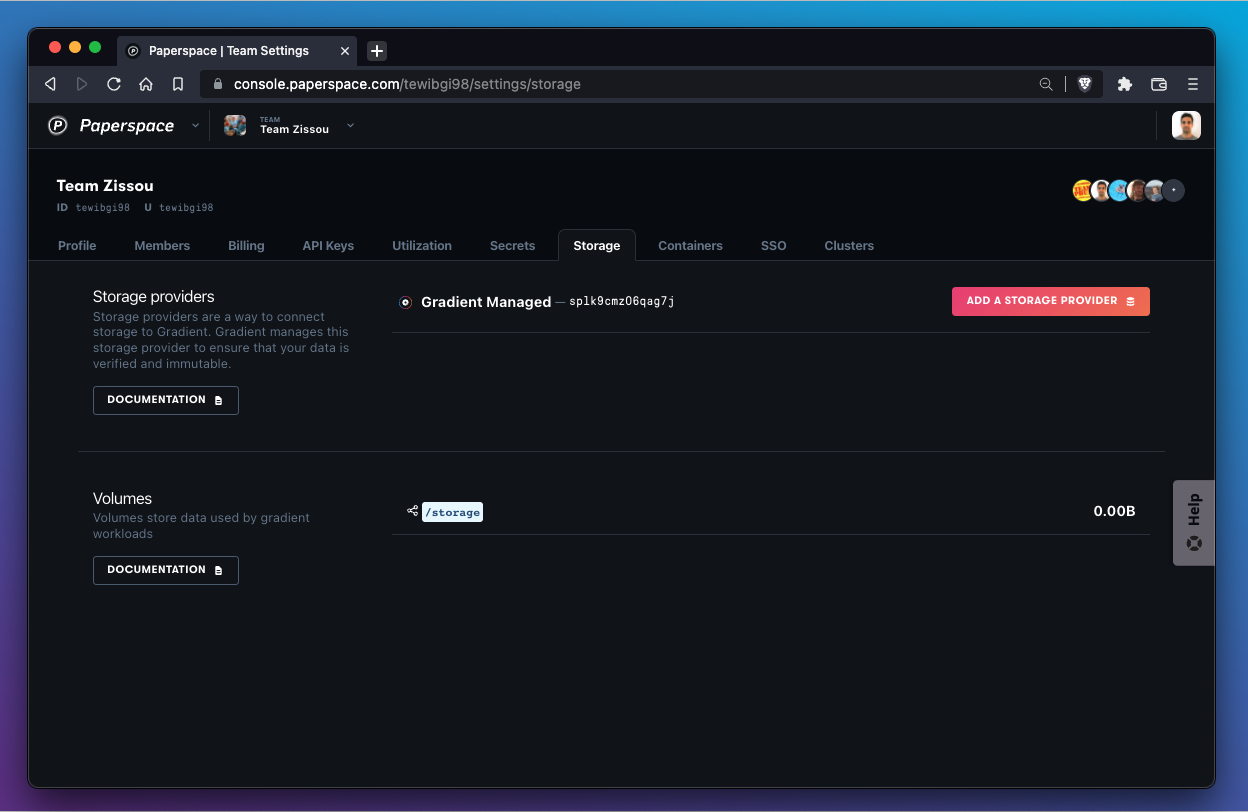Reload the page with the refresh icon
The image size is (1248, 812).
pyautogui.click(x=114, y=84)
